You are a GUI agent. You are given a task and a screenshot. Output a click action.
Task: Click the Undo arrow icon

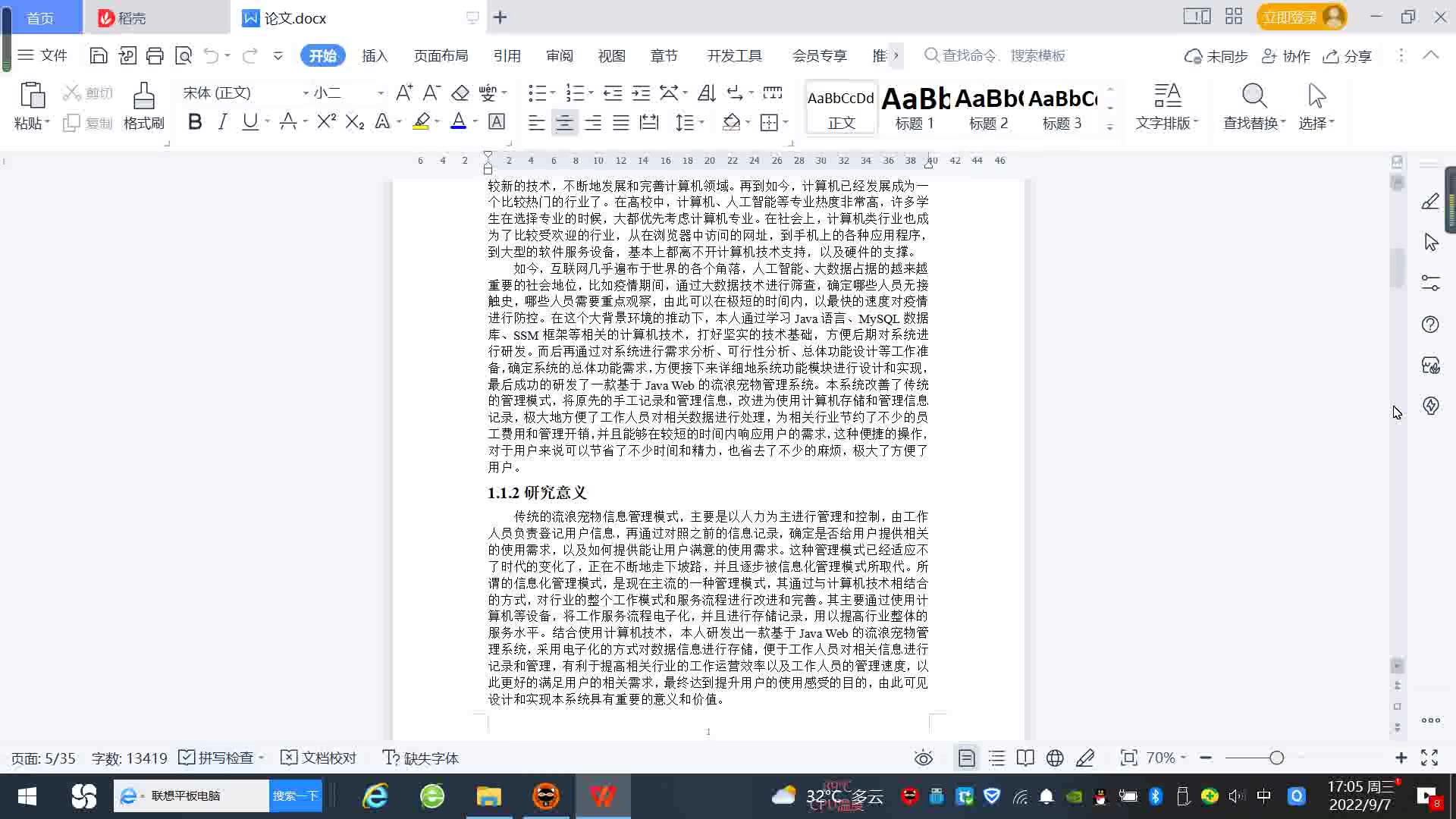tap(211, 55)
